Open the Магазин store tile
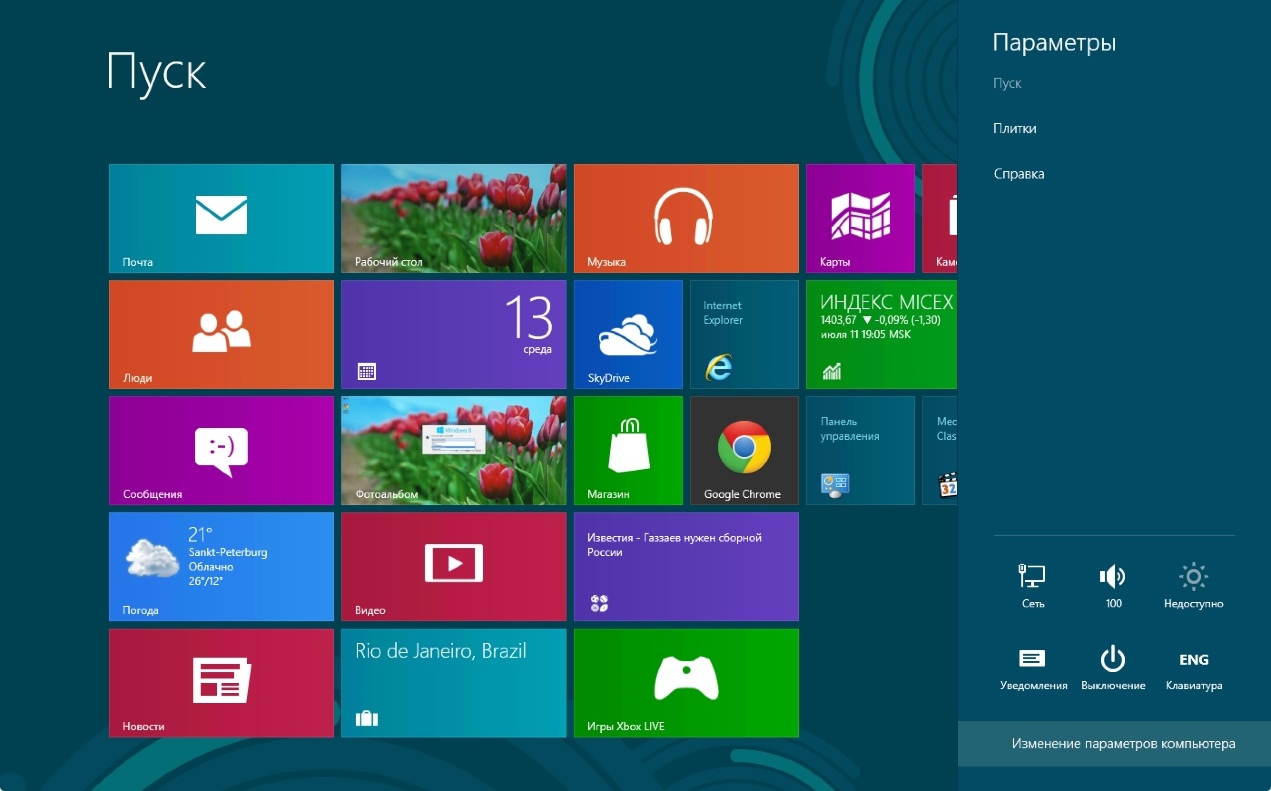 [x=628, y=450]
